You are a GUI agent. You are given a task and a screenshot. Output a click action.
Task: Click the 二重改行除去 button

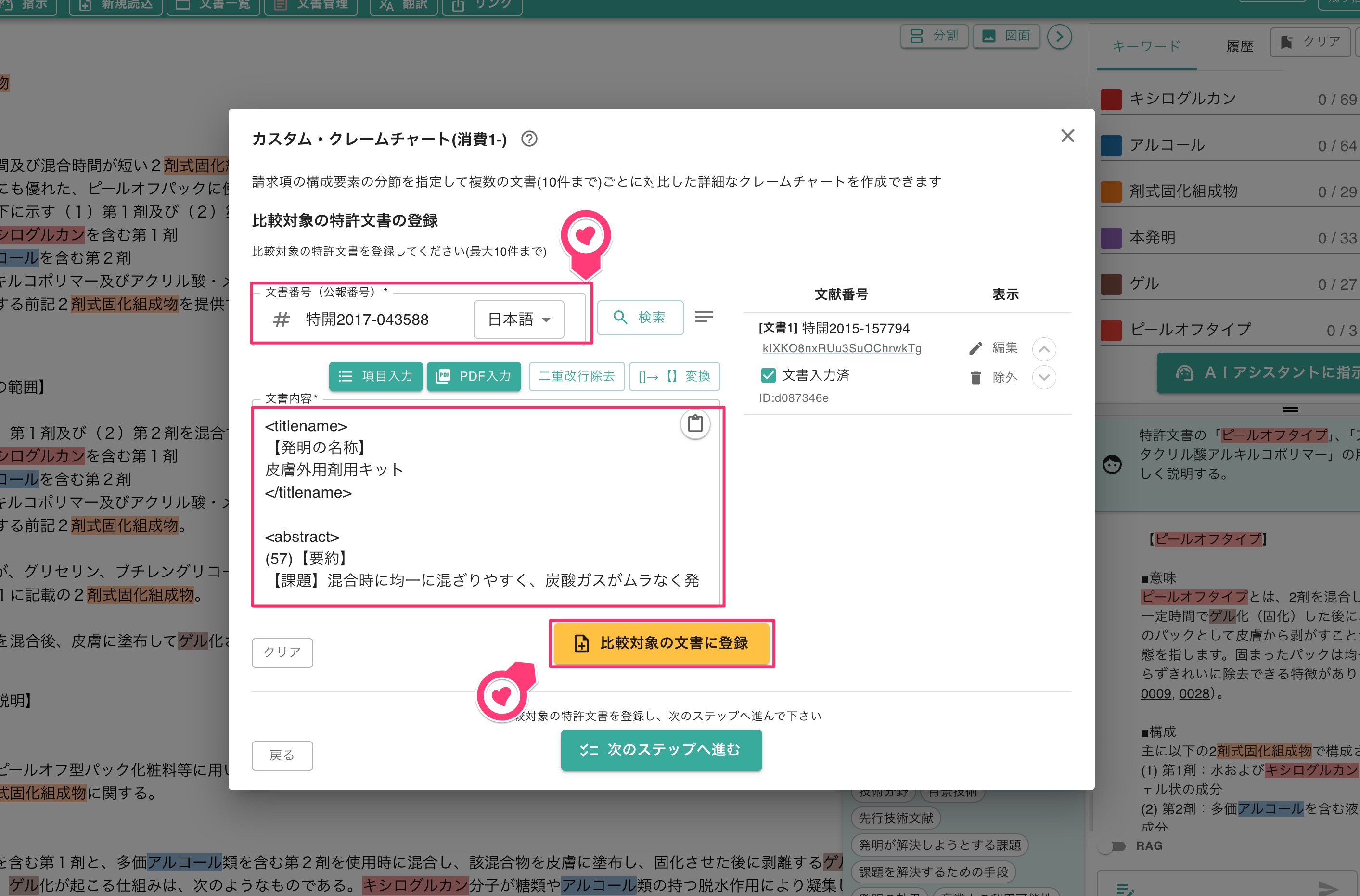(576, 376)
